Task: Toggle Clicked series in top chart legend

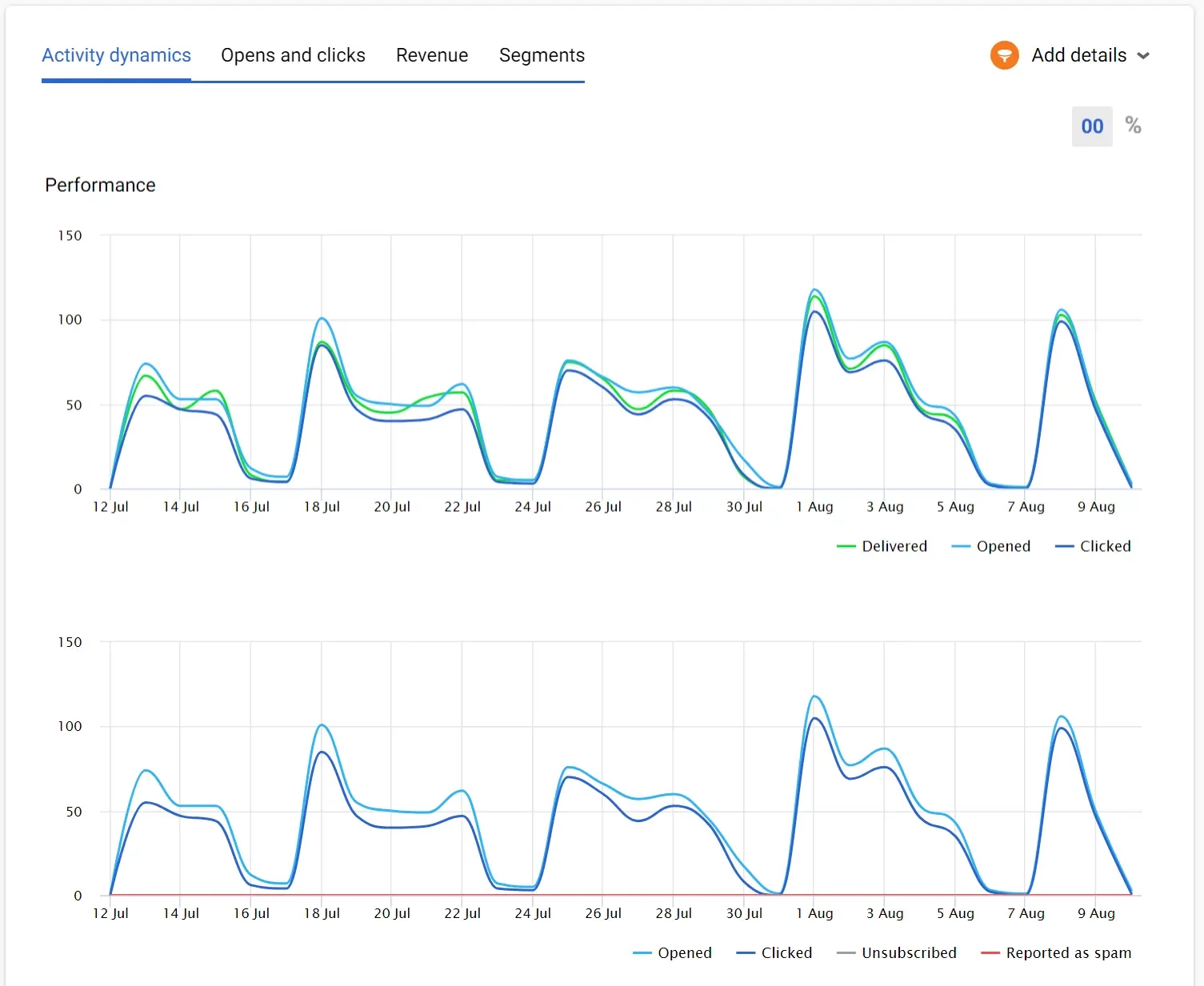Action: [x=1093, y=546]
